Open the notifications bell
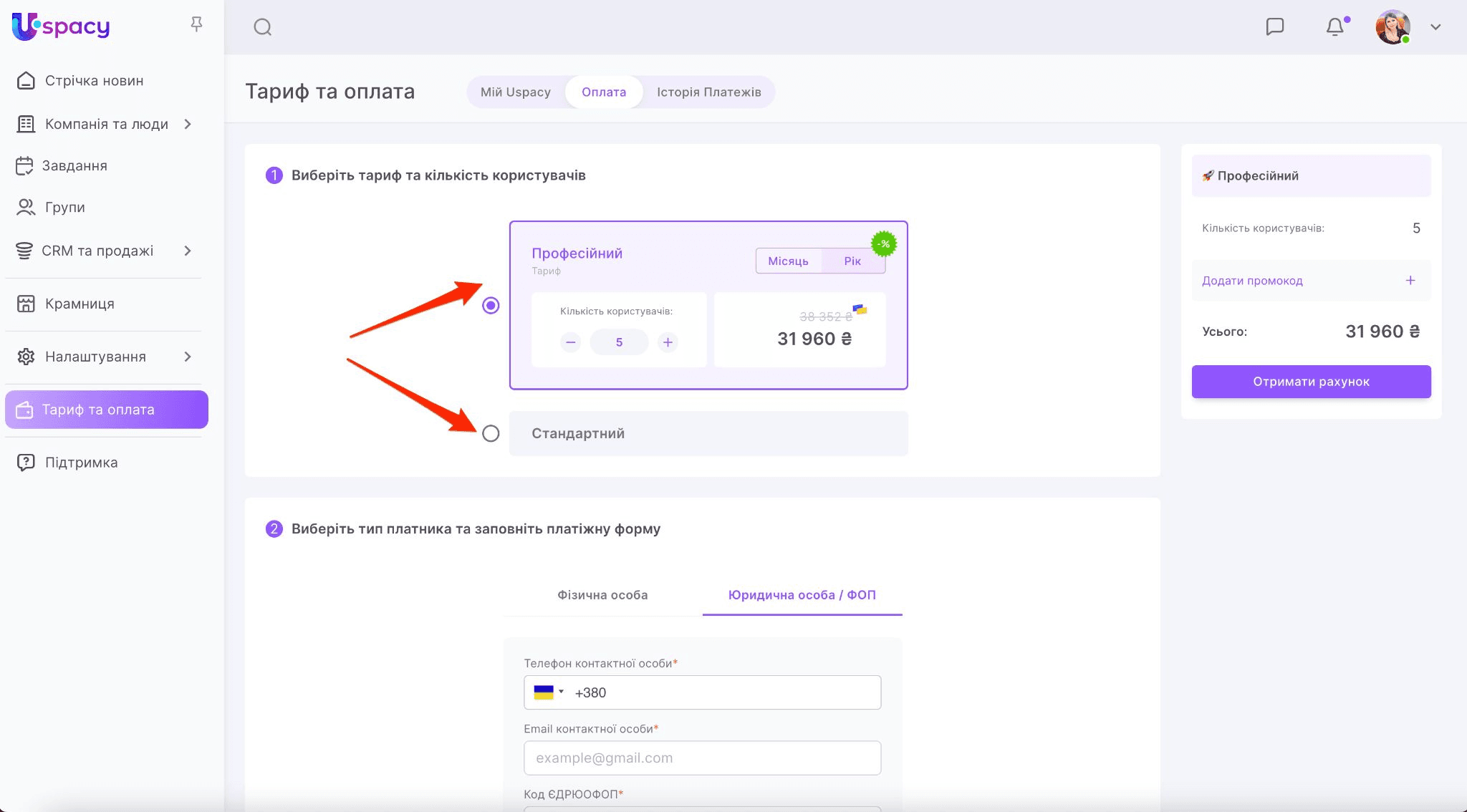 pos(1334,27)
